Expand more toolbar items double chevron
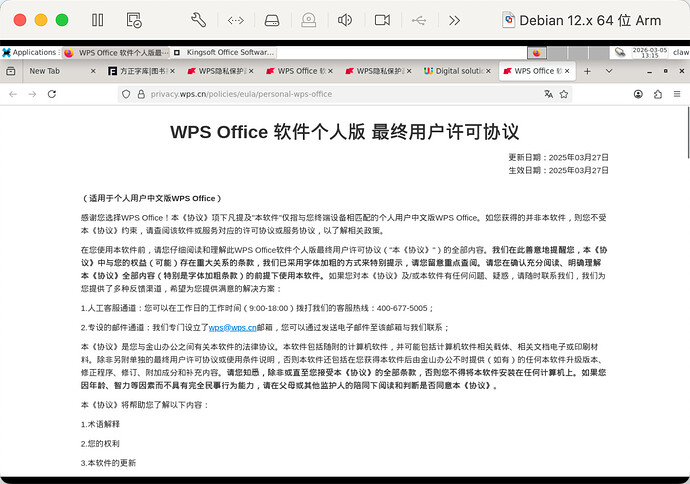 coord(454,20)
